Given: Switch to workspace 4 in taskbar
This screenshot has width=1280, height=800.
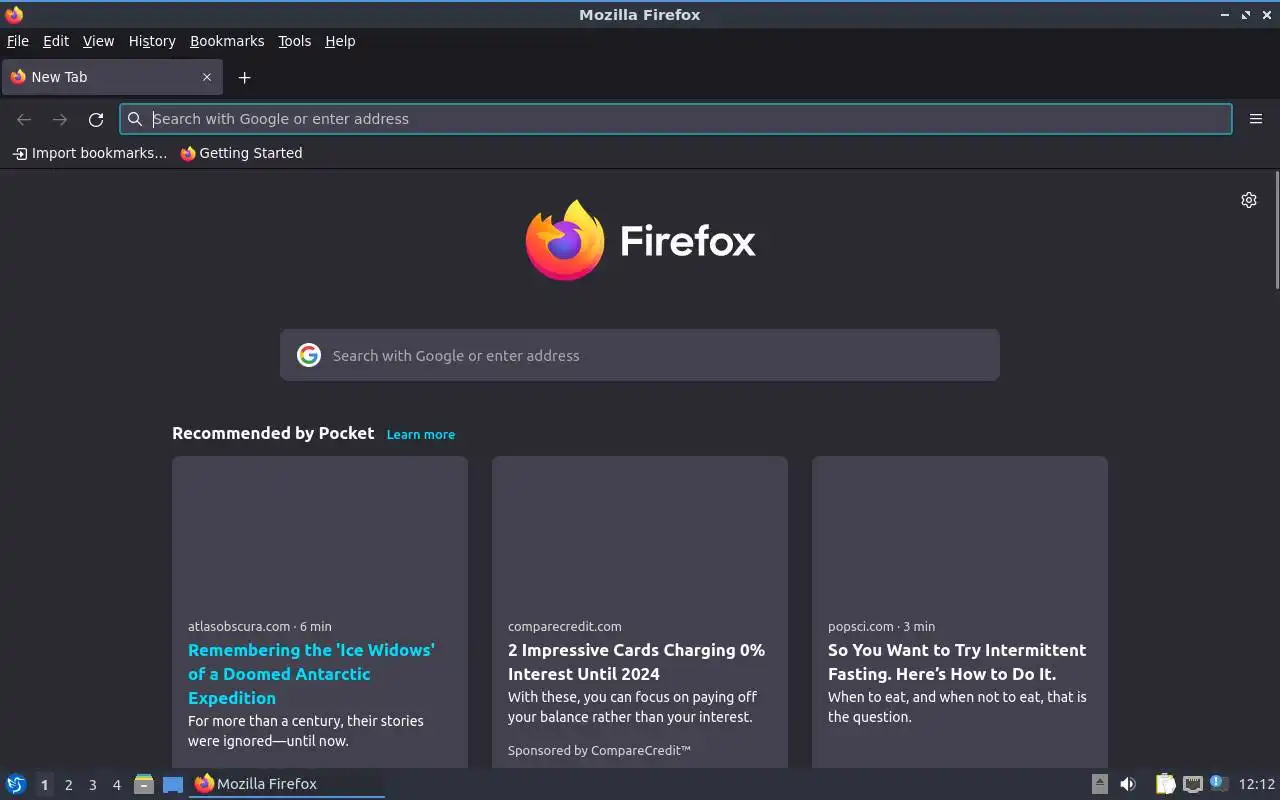Looking at the screenshot, I should 116,785.
